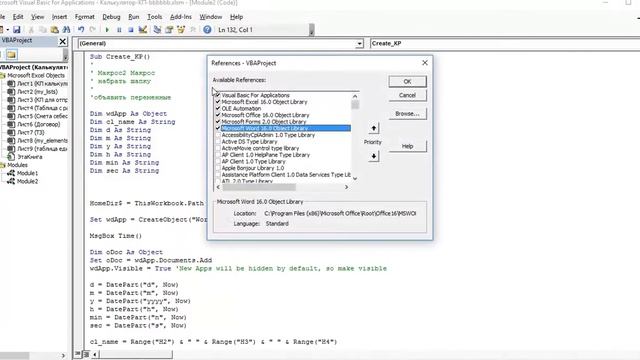Open VBA Help with the question mark icon
The width and height of the screenshot is (640, 360).
click(207, 30)
